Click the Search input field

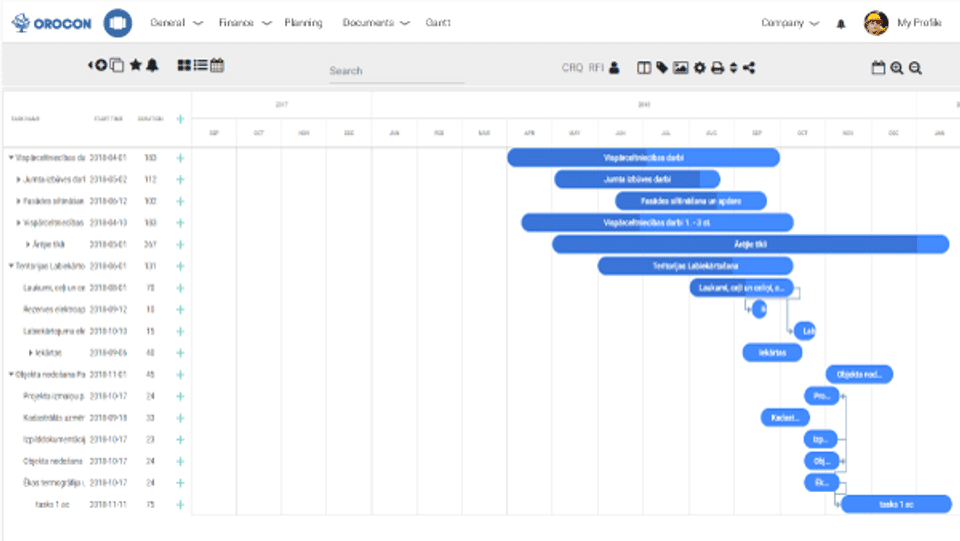coord(397,71)
